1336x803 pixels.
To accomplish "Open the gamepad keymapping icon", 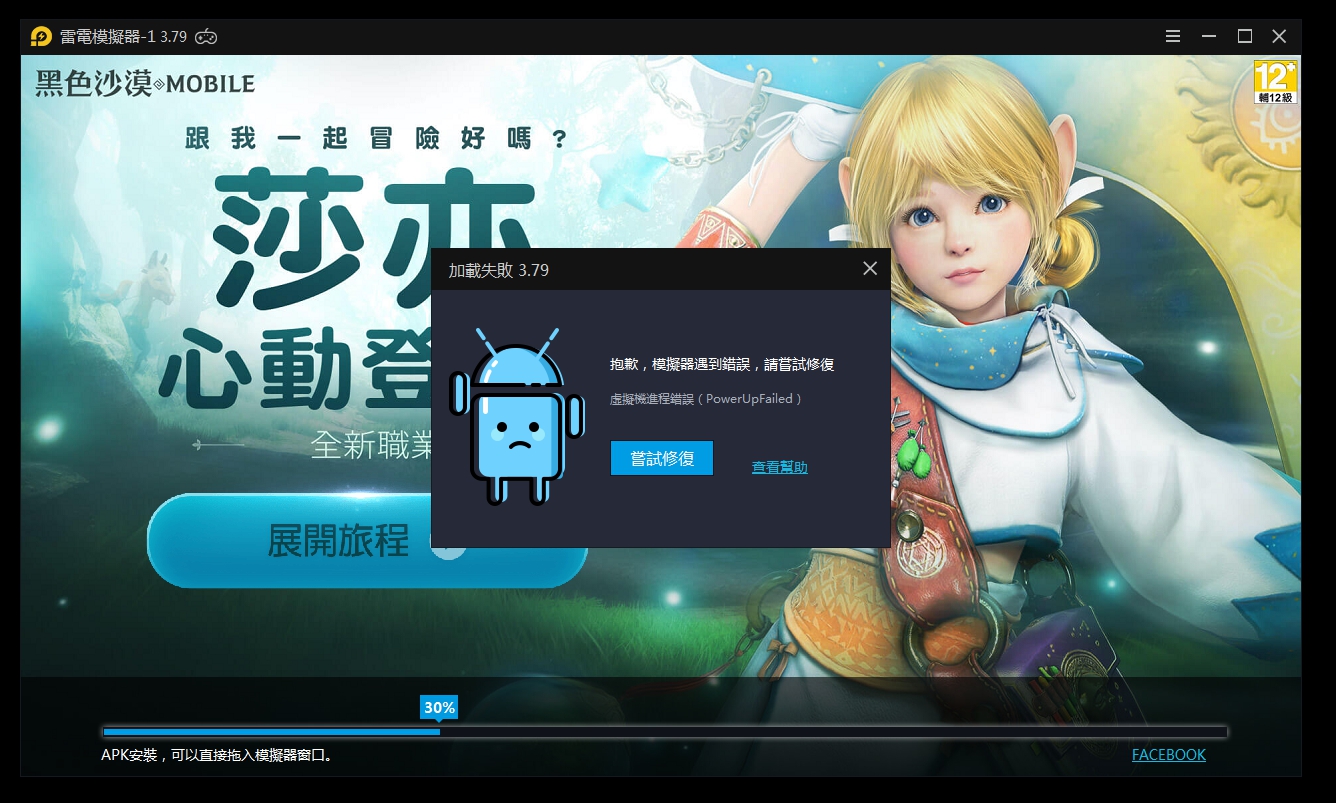I will pos(206,37).
